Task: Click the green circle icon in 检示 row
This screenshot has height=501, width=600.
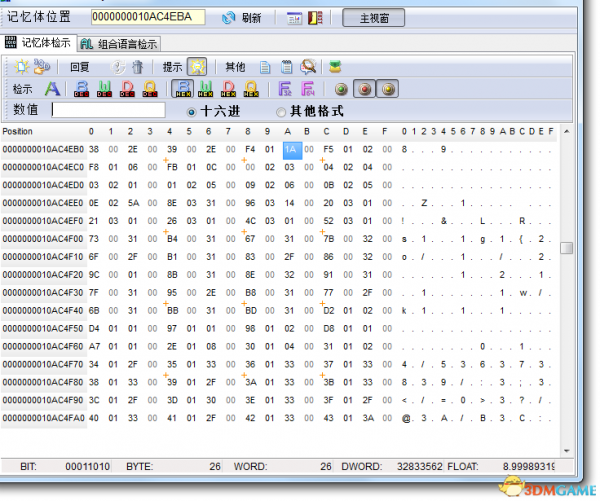Action: (341, 88)
